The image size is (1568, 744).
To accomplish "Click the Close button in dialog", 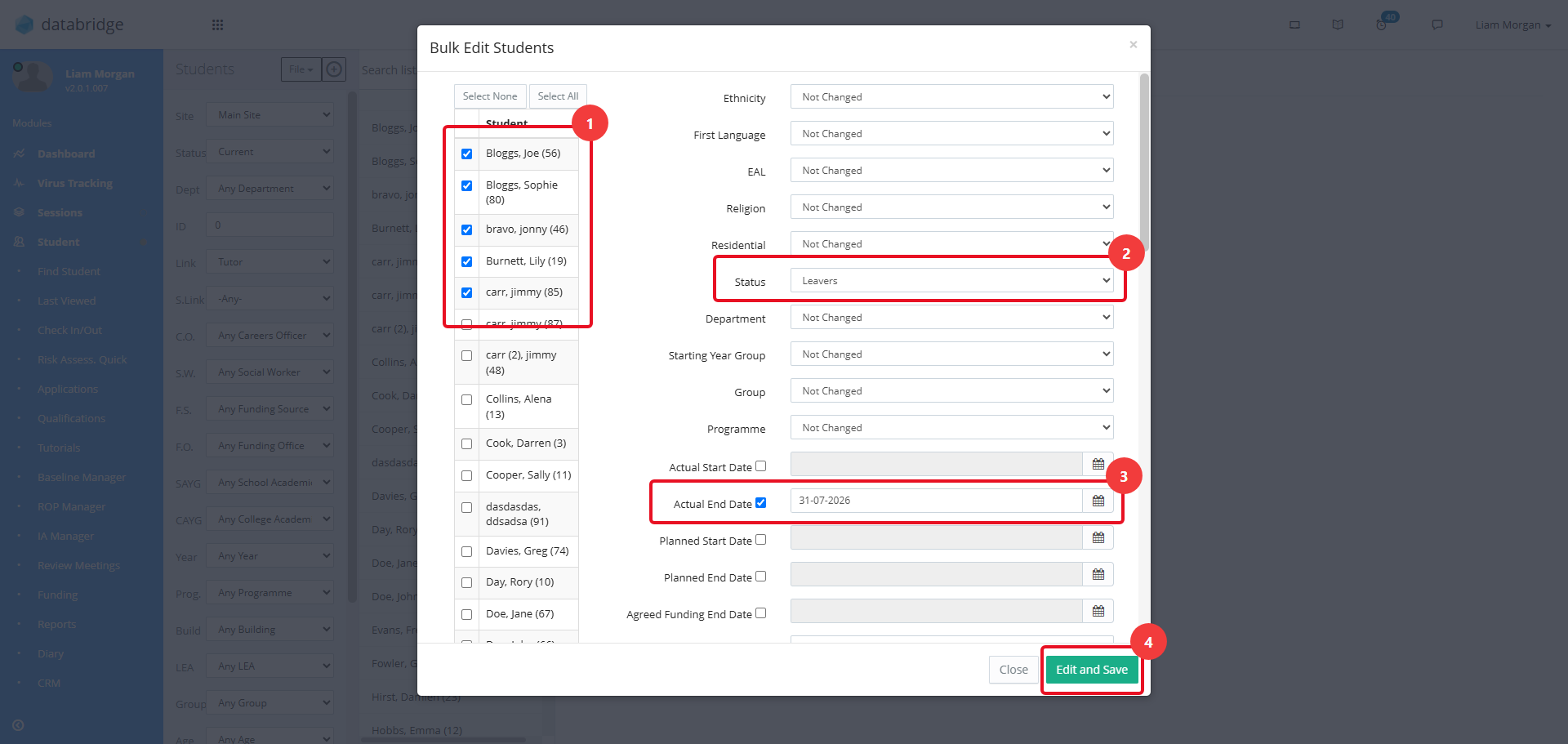I will point(1013,670).
